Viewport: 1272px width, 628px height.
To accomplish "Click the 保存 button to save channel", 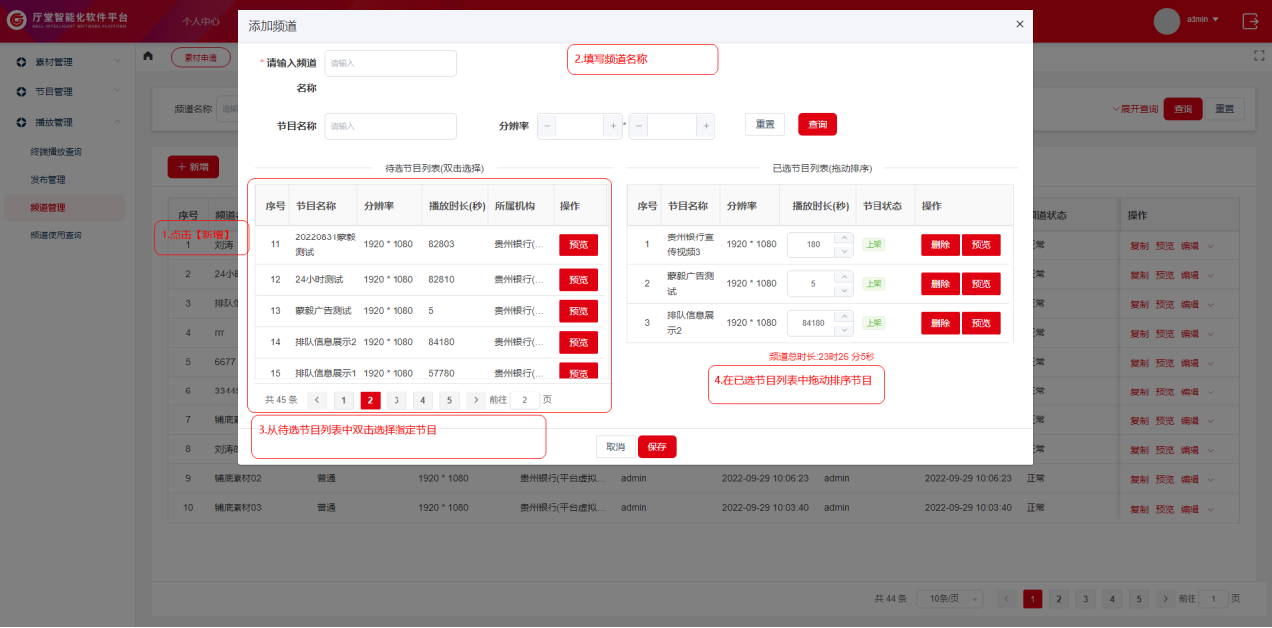I will click(x=657, y=447).
